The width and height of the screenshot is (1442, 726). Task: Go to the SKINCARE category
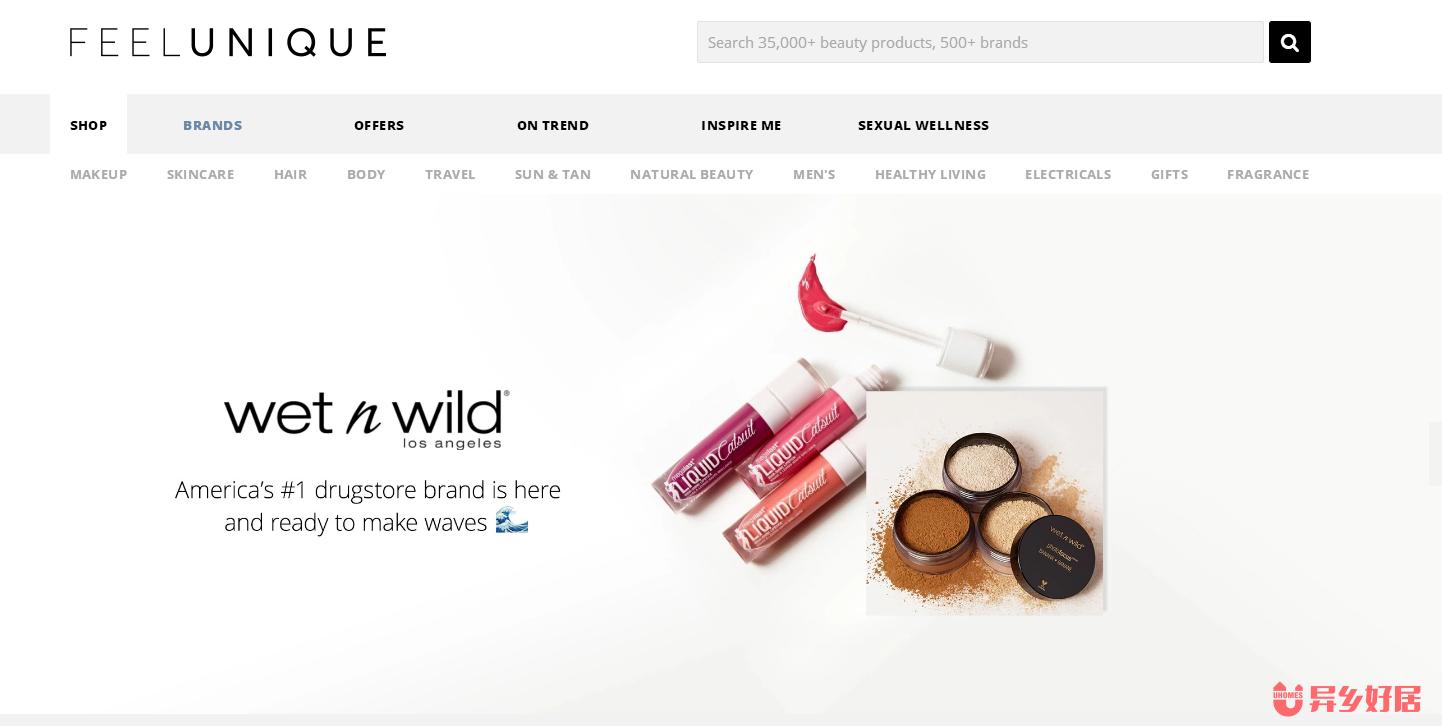coord(200,174)
